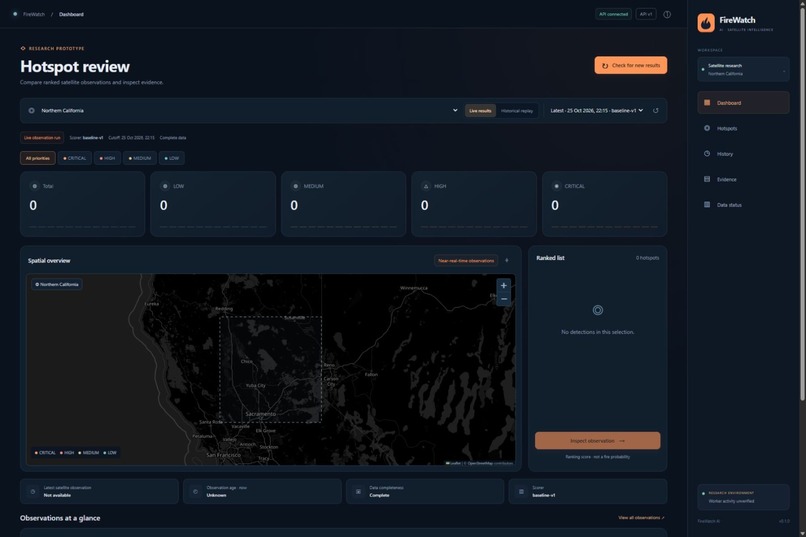Toggle the MEDIUM priority filter chip

(140, 158)
